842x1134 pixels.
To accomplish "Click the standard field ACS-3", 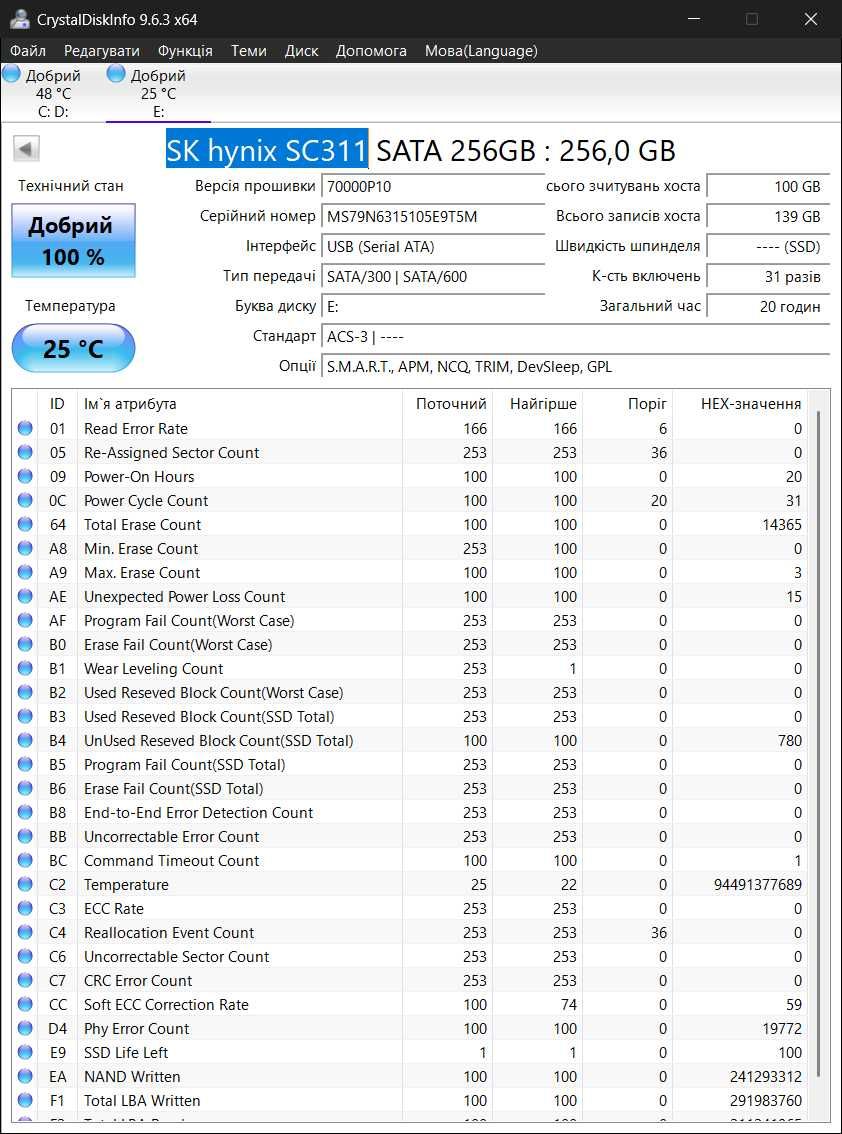I will tap(575, 336).
